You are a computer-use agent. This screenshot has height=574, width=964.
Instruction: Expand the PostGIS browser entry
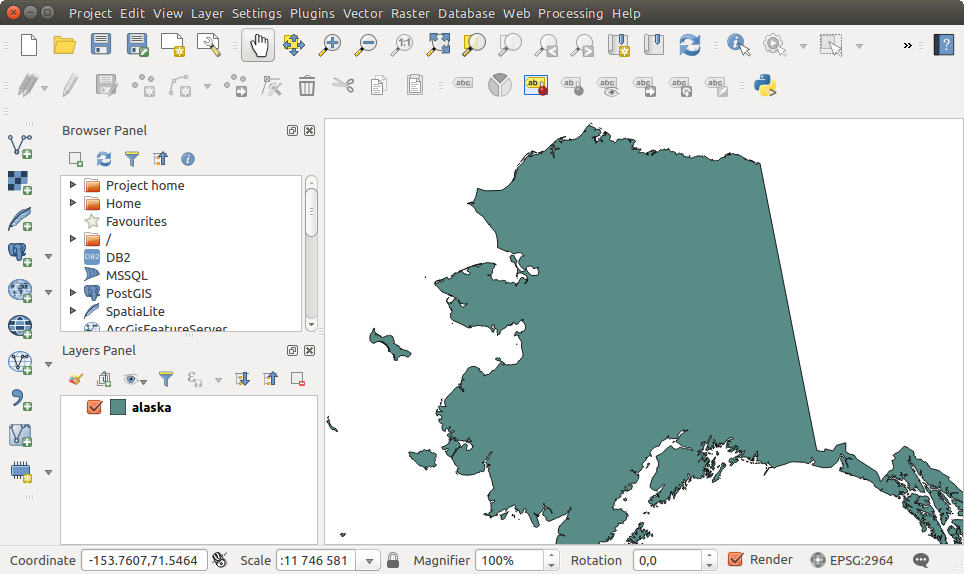[73, 293]
